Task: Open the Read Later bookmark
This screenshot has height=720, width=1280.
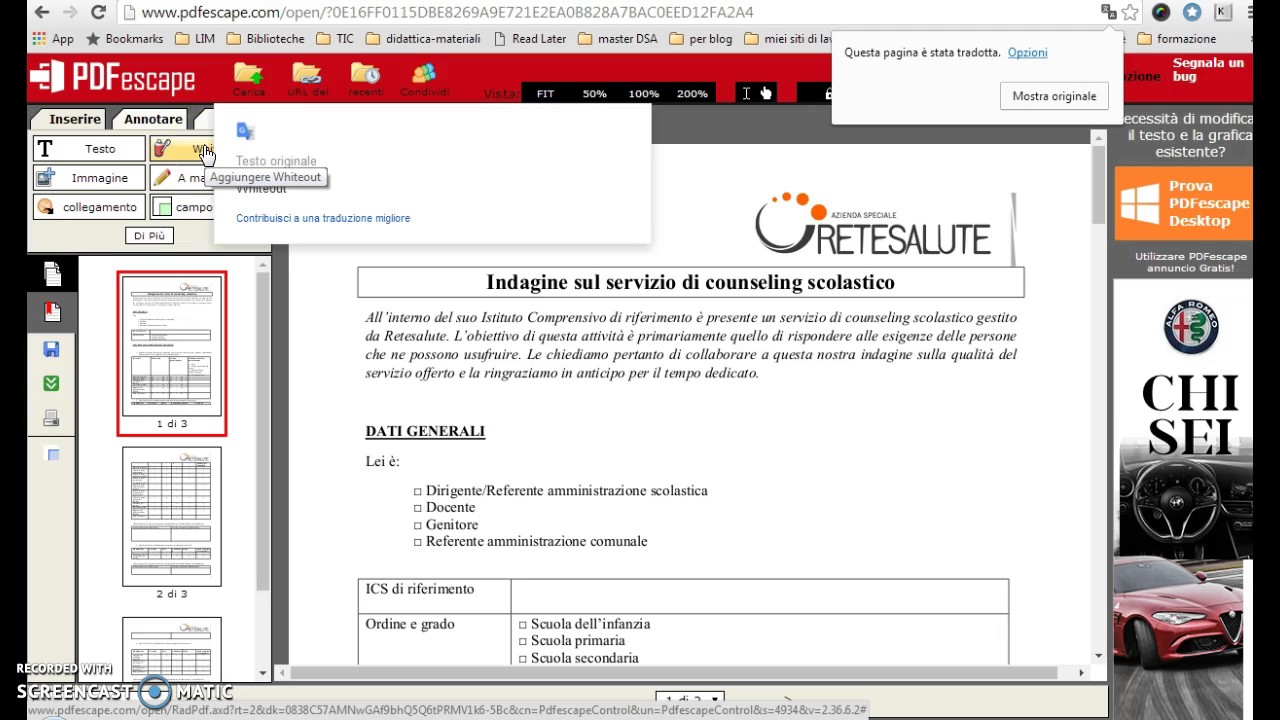Action: point(529,39)
